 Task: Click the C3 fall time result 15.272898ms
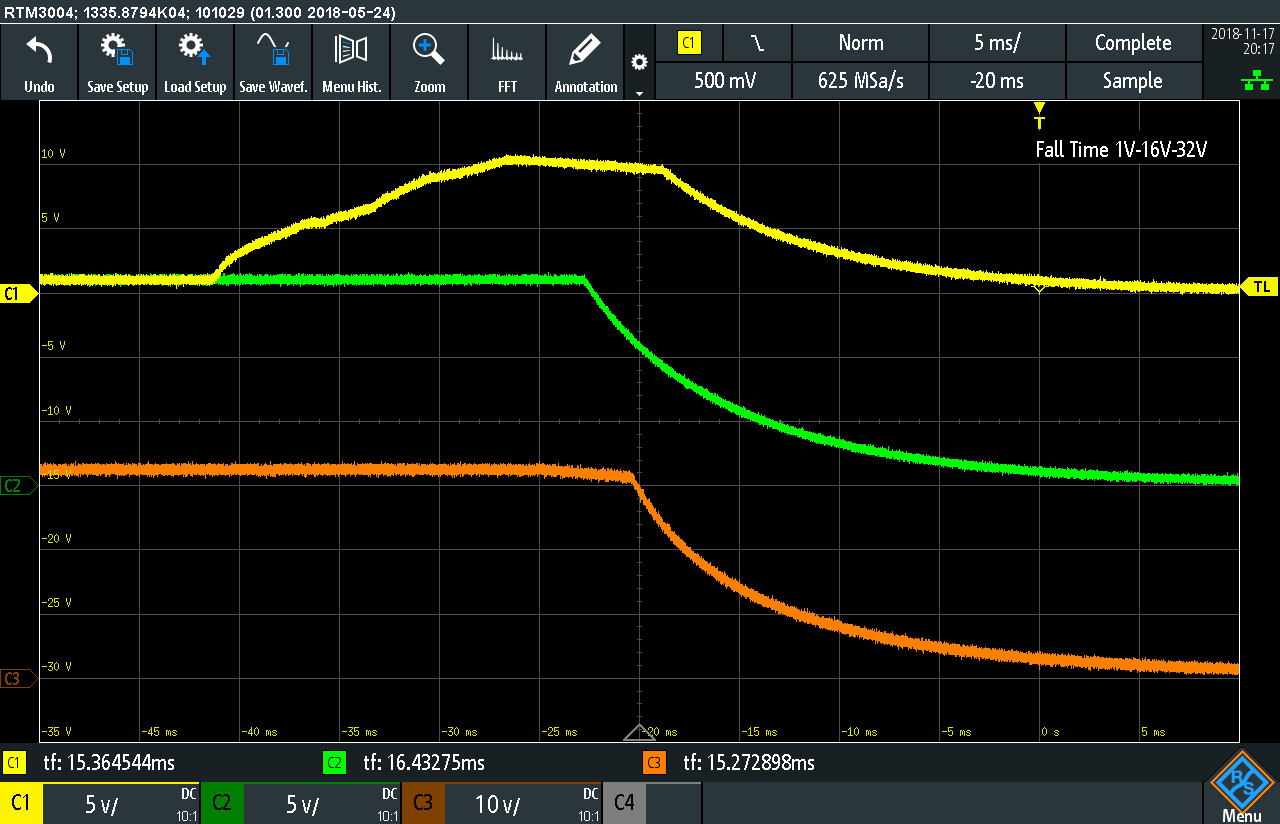click(x=749, y=763)
